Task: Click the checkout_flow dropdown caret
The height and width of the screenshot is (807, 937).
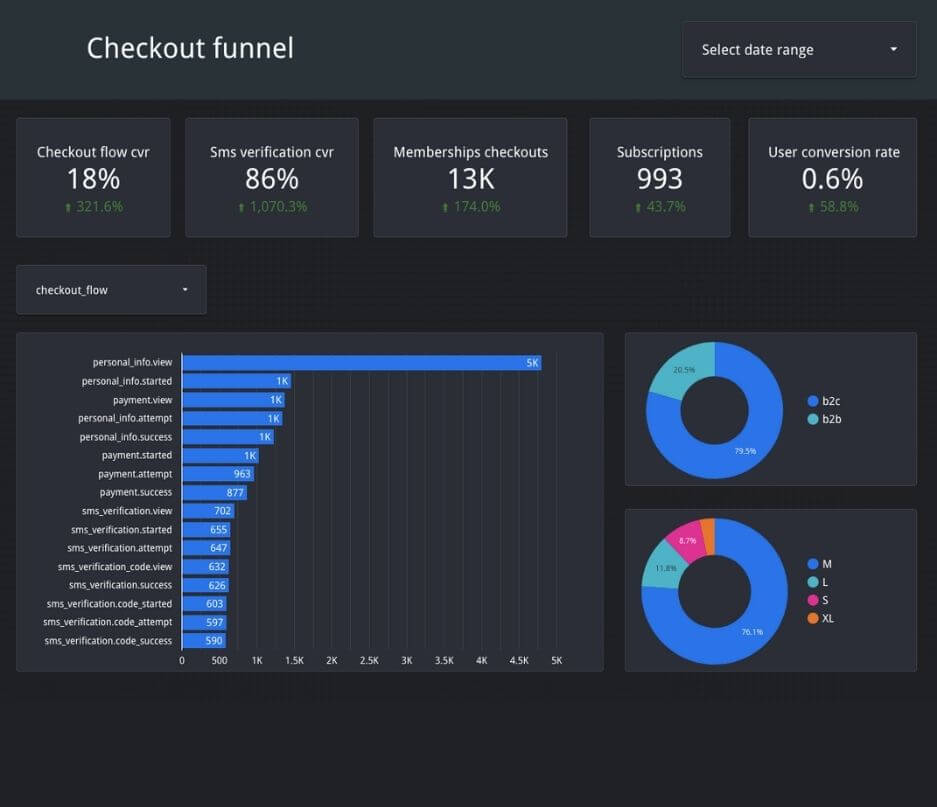Action: [185, 289]
